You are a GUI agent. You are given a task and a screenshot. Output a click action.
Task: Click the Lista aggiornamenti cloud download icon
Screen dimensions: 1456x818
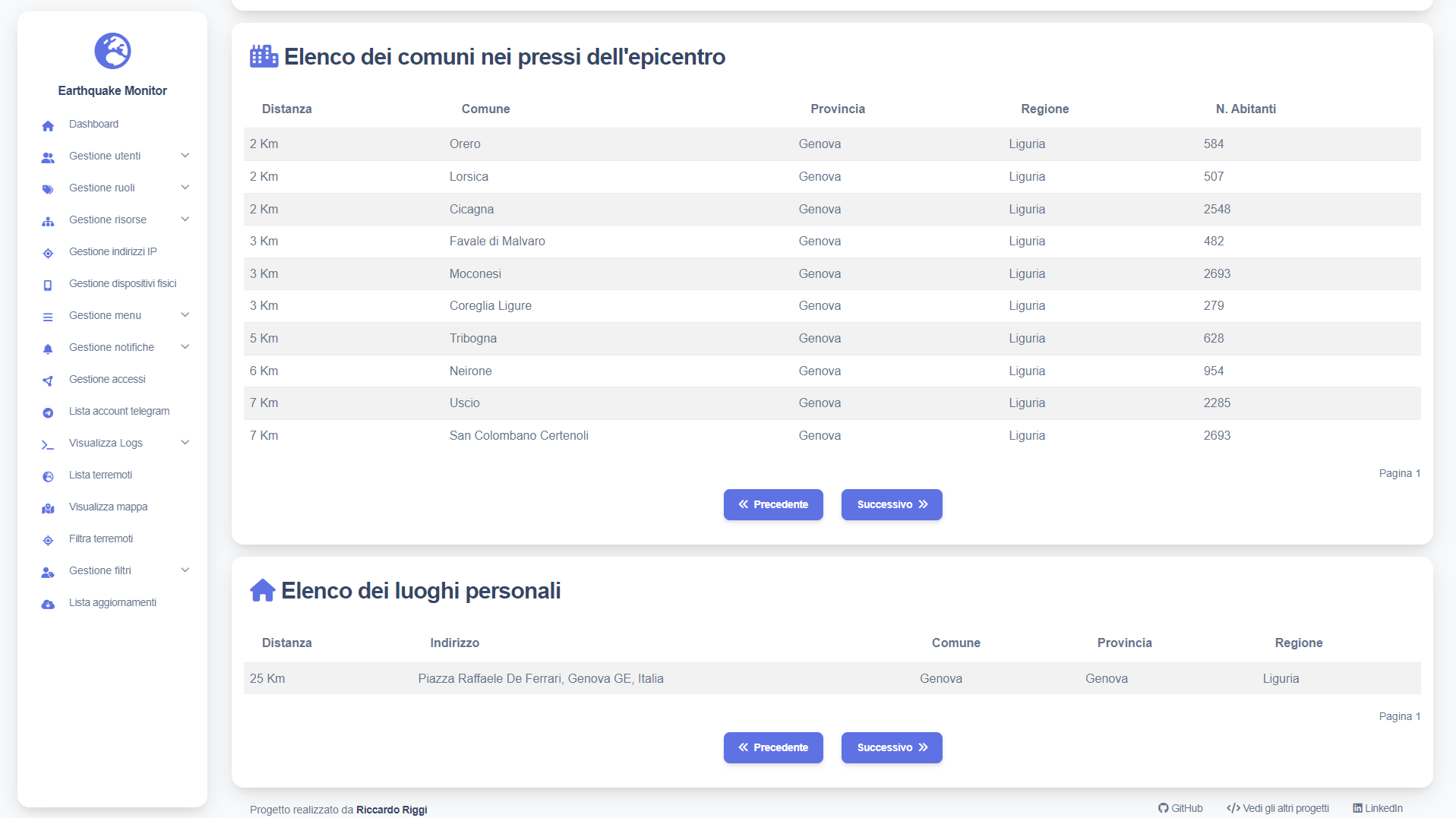tap(48, 604)
